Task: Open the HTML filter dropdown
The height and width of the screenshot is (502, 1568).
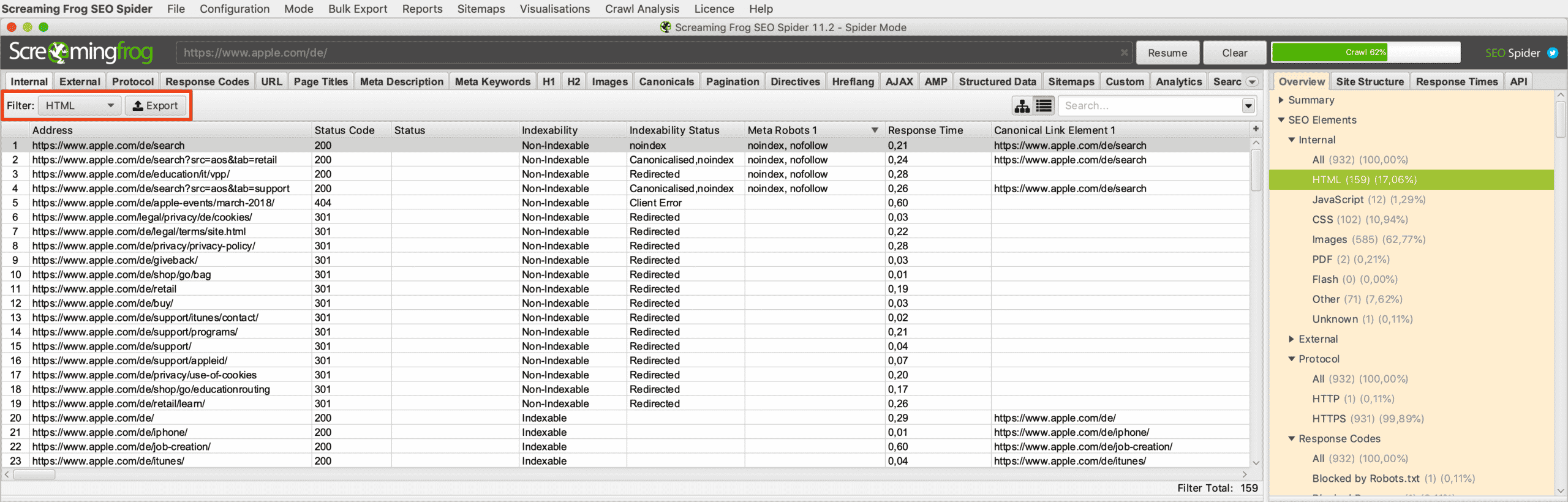Action: click(80, 106)
